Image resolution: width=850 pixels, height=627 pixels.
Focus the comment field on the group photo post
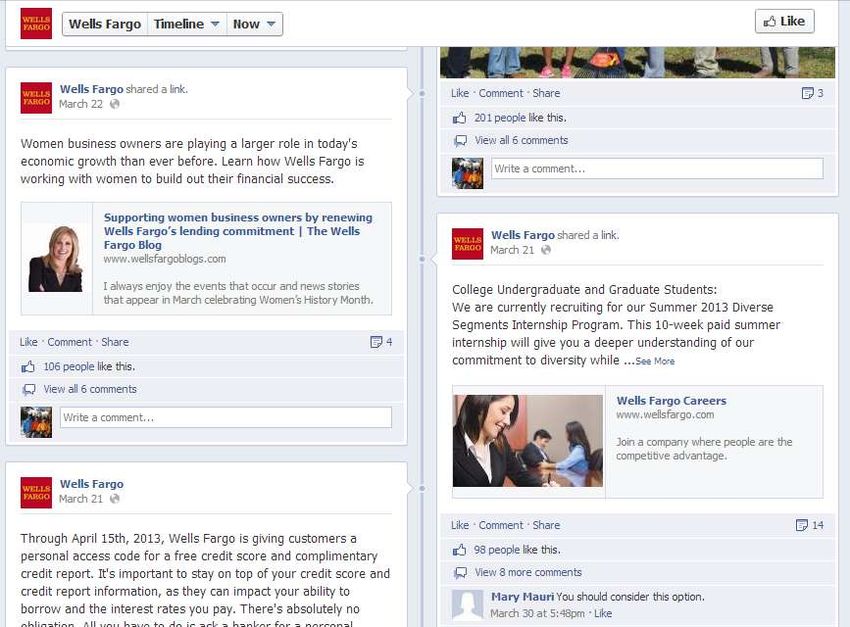[x=657, y=169]
